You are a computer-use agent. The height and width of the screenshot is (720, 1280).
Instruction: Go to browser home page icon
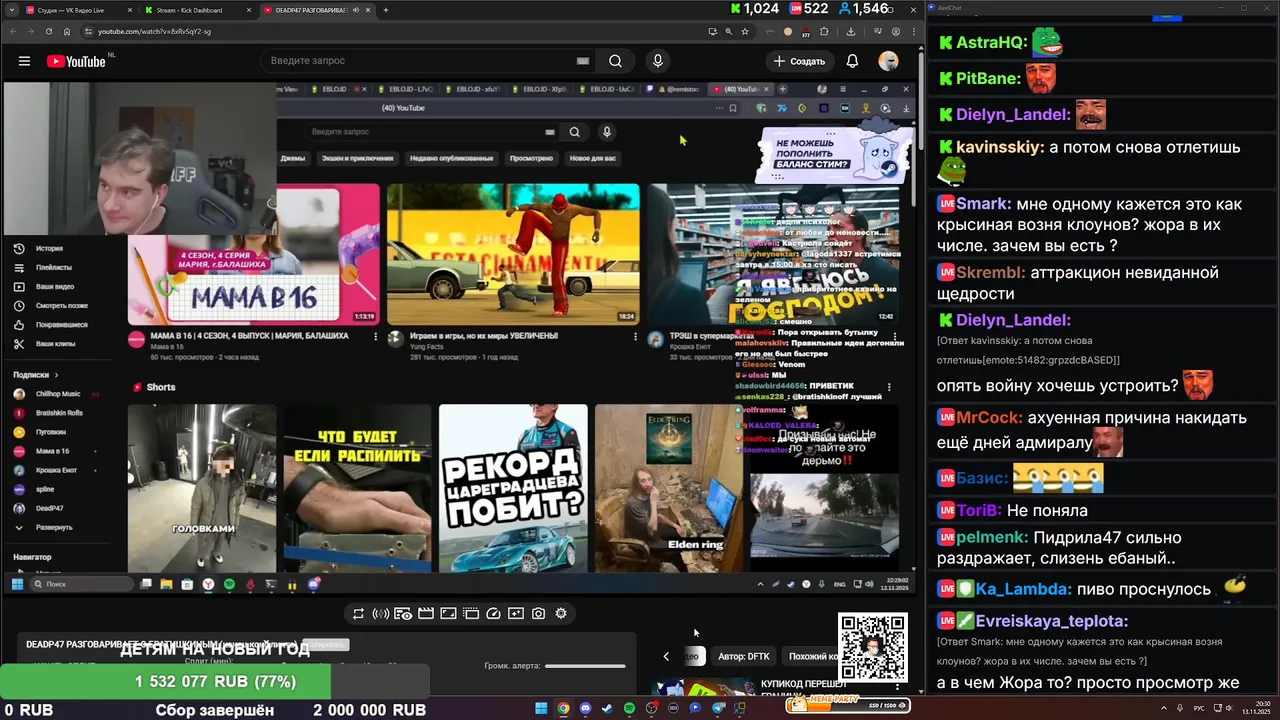67,31
